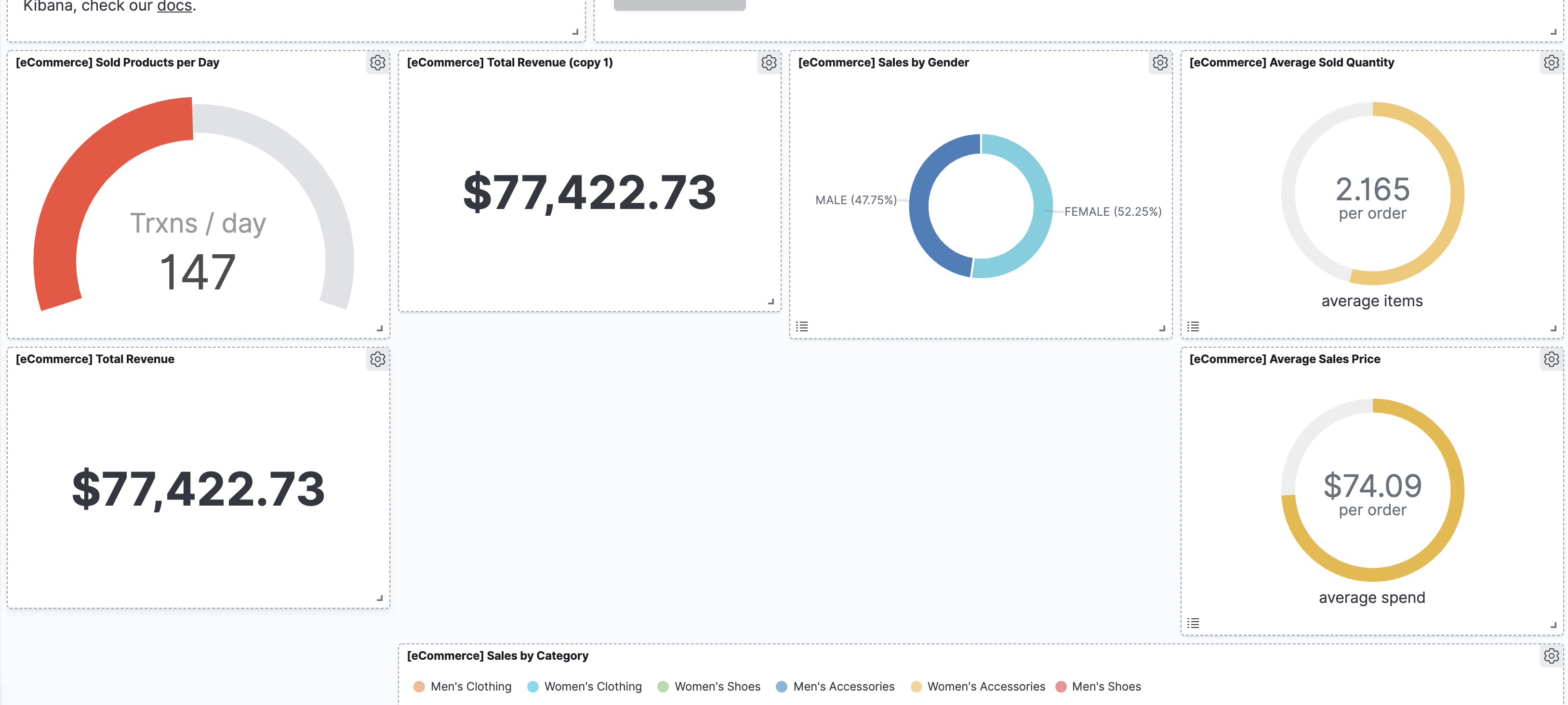1568x705 pixels.
Task: Toggle legend icon in Average Sold Quantity panel
Action: [x=1193, y=326]
